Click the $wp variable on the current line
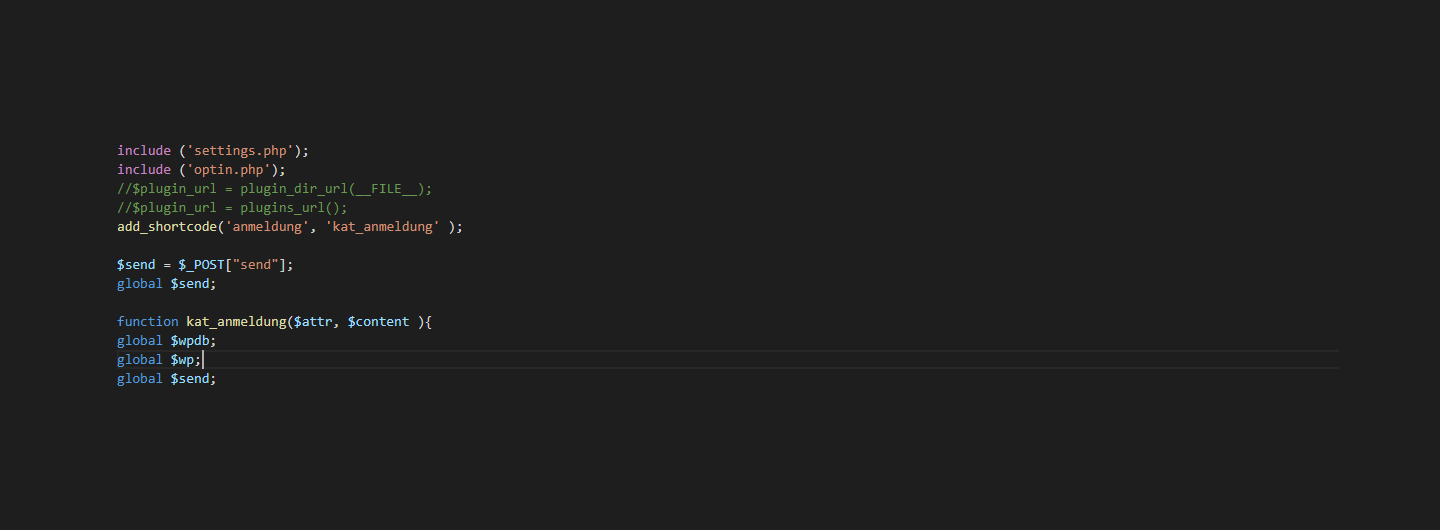 (x=182, y=360)
